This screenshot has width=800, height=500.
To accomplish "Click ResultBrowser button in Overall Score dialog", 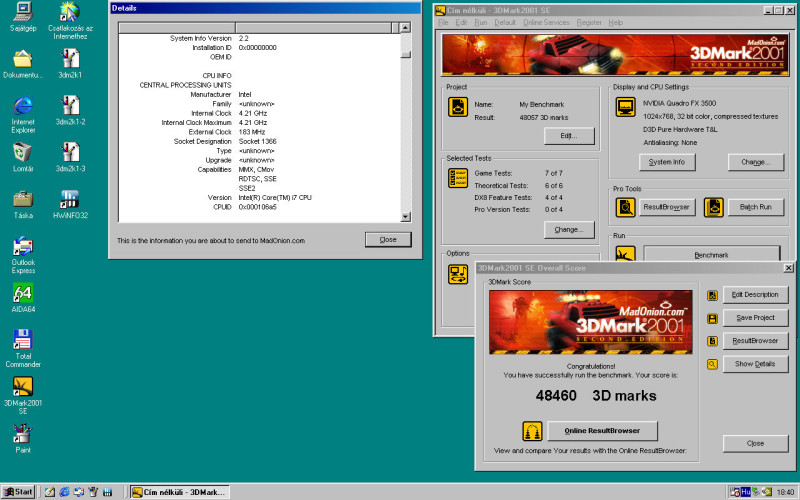I will (x=755, y=341).
